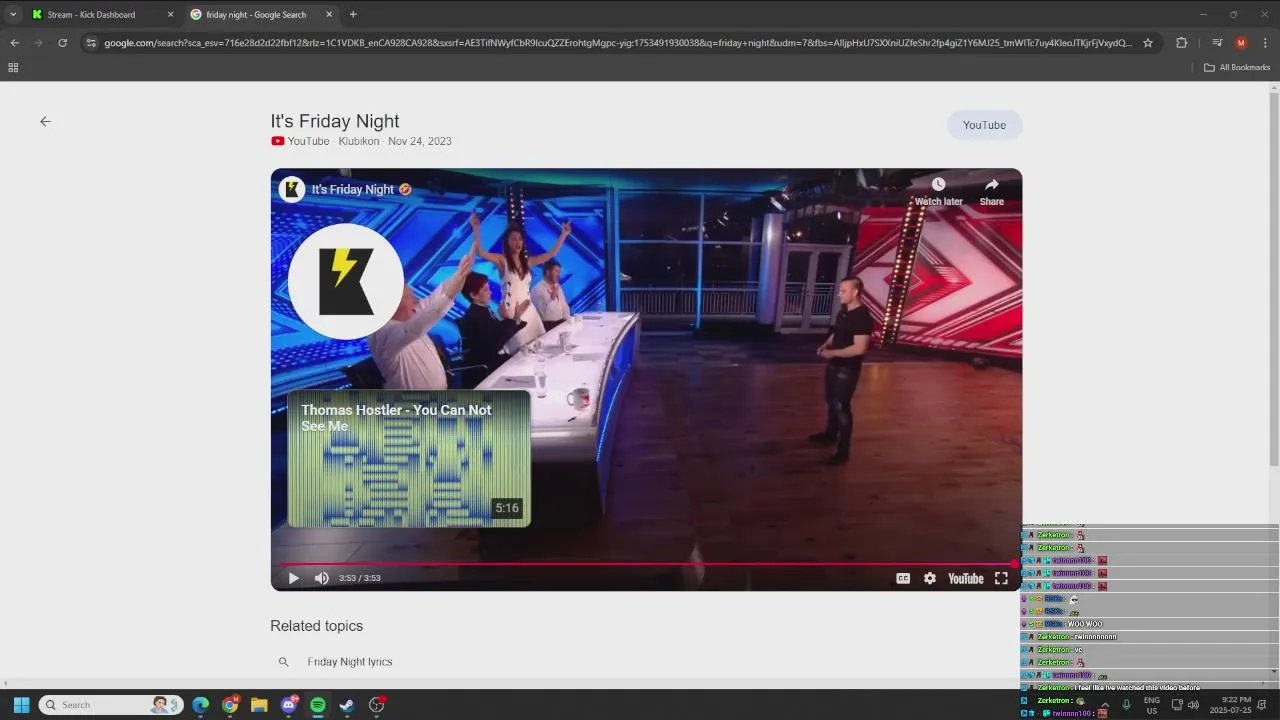View site information icon in address bar
This screenshot has width=1280, height=720.
click(x=91, y=43)
